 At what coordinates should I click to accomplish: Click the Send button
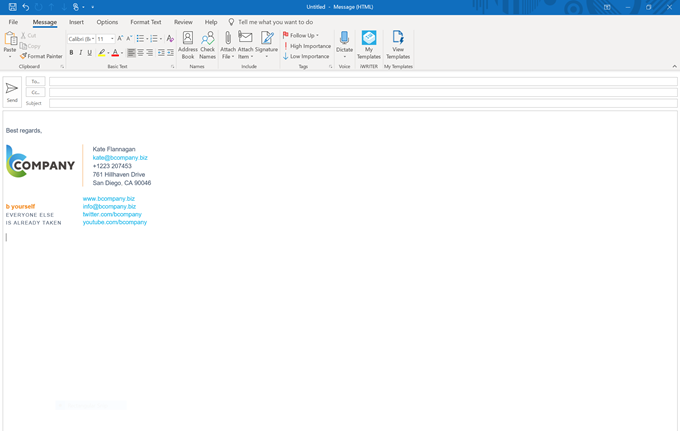tap(12, 92)
